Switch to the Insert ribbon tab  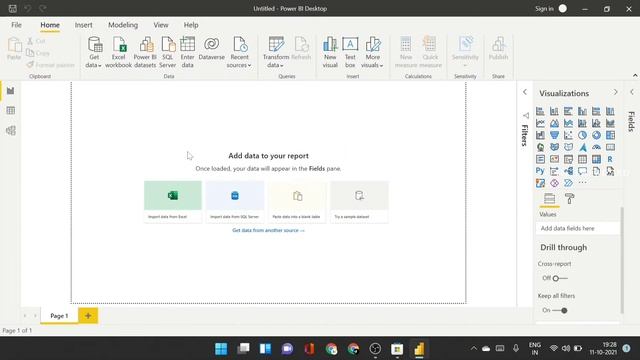pos(83,25)
